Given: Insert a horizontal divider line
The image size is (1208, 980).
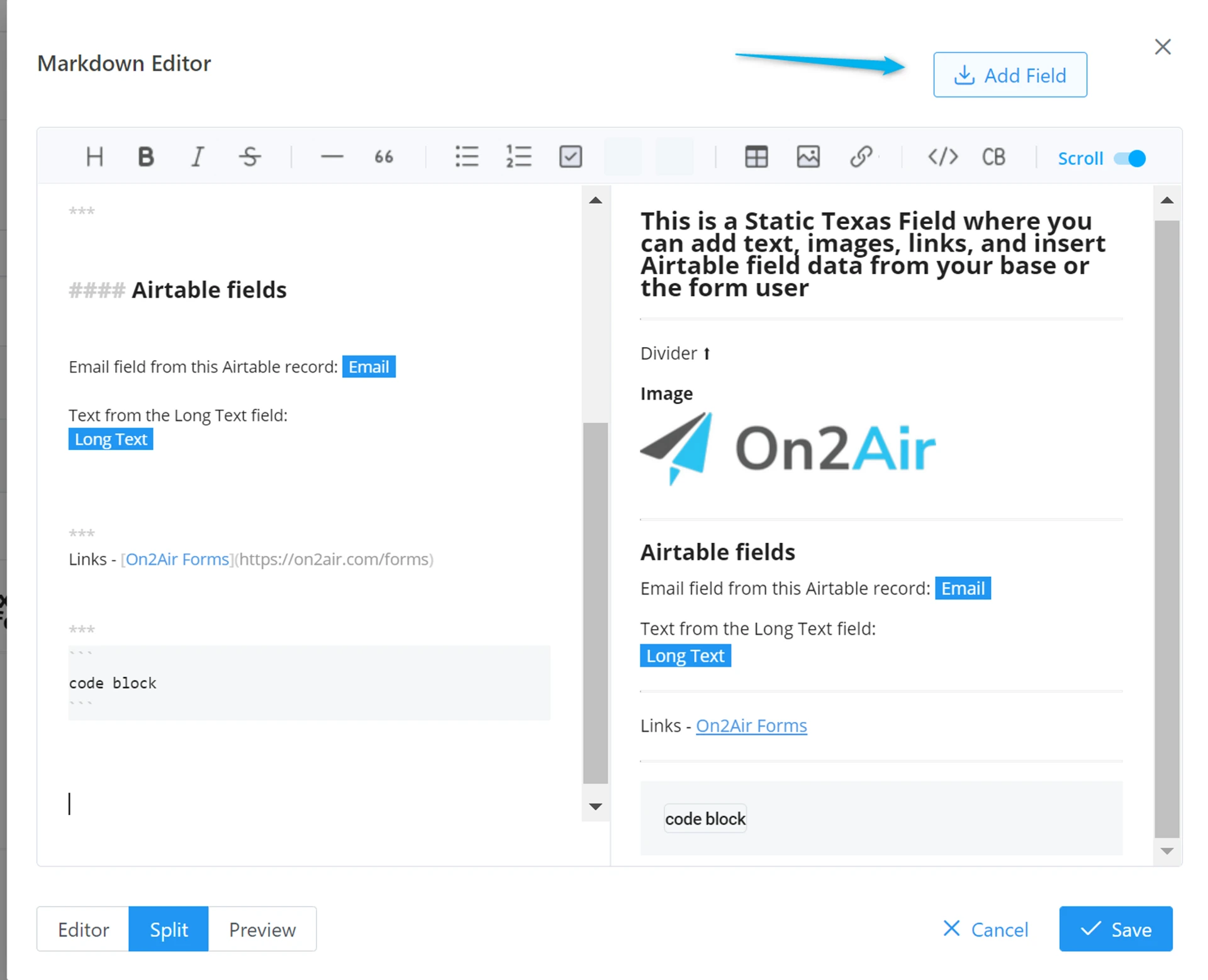Looking at the screenshot, I should pyautogui.click(x=332, y=157).
